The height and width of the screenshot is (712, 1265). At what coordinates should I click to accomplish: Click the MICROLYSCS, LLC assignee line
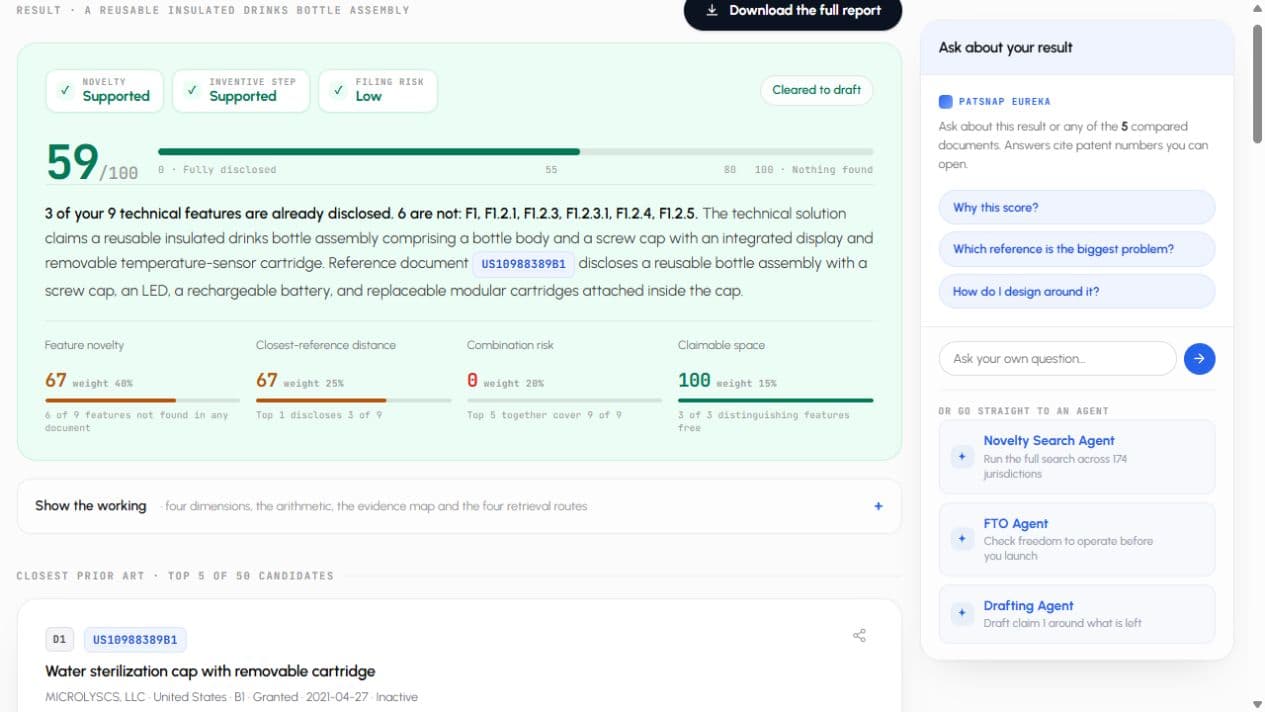coord(231,697)
